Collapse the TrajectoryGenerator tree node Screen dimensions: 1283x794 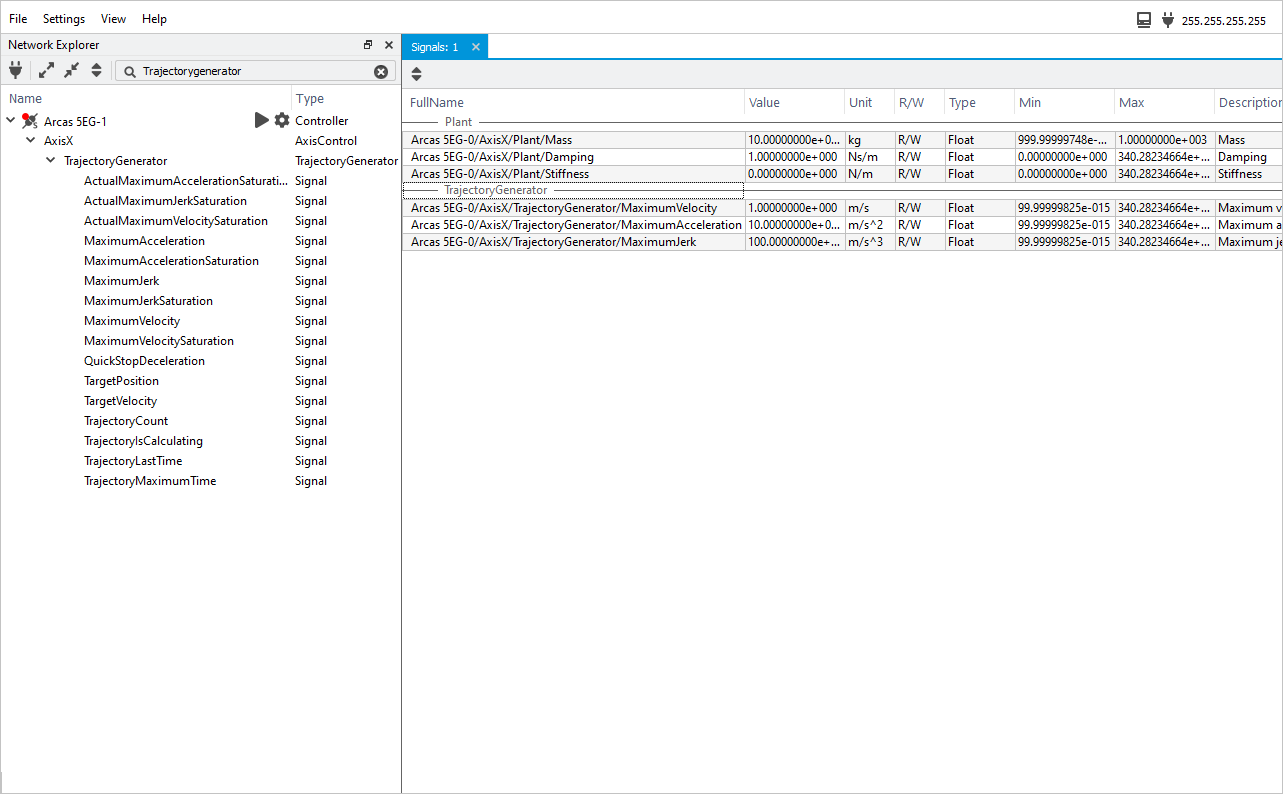point(51,161)
